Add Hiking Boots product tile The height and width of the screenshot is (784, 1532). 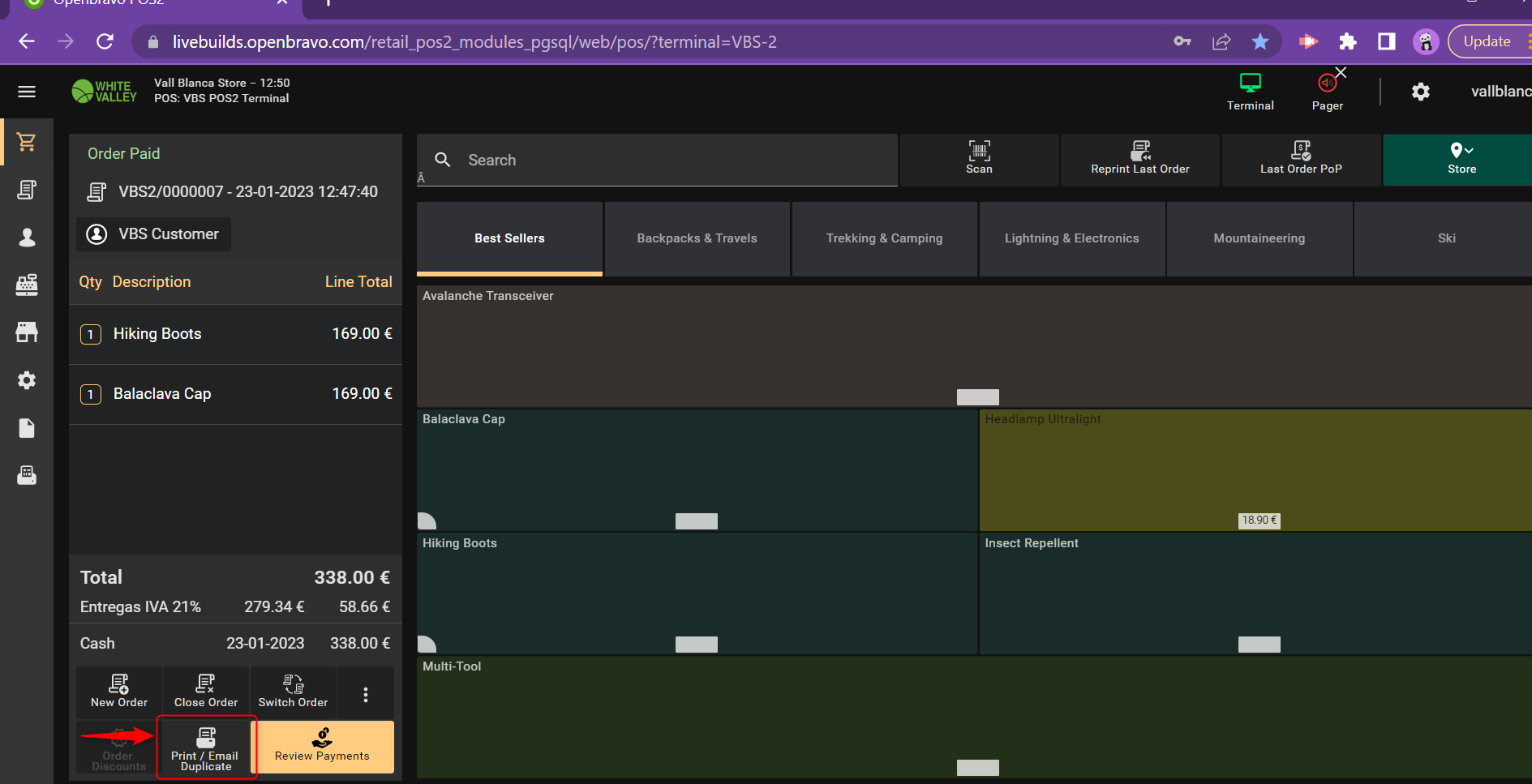click(697, 593)
